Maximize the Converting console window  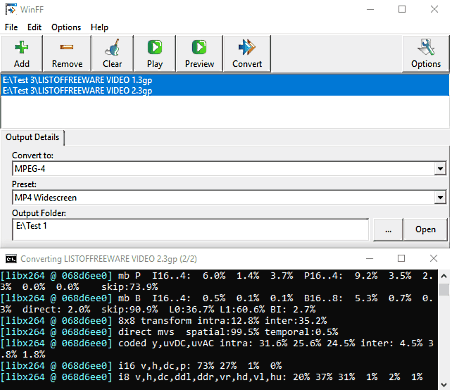coord(401,259)
